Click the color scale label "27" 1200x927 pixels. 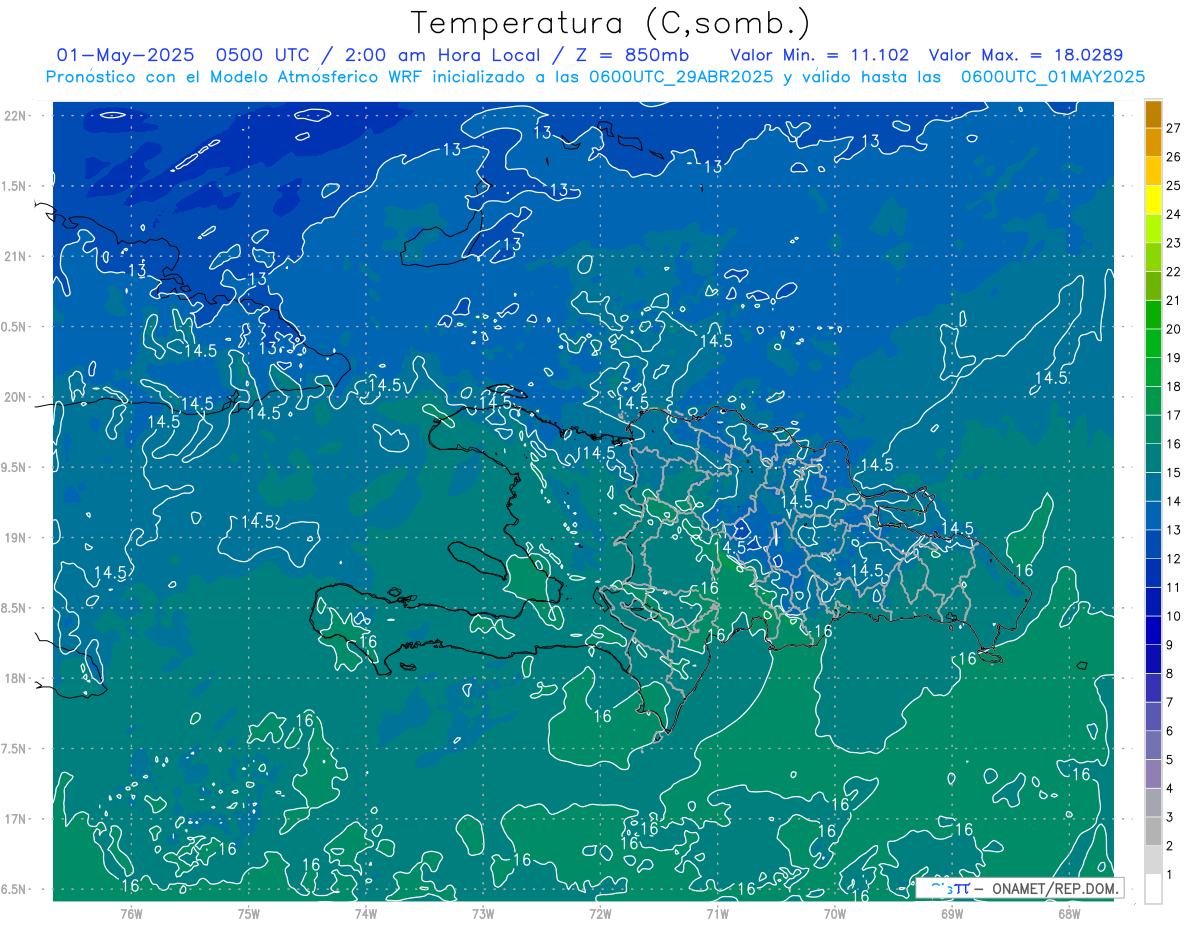1175,127
